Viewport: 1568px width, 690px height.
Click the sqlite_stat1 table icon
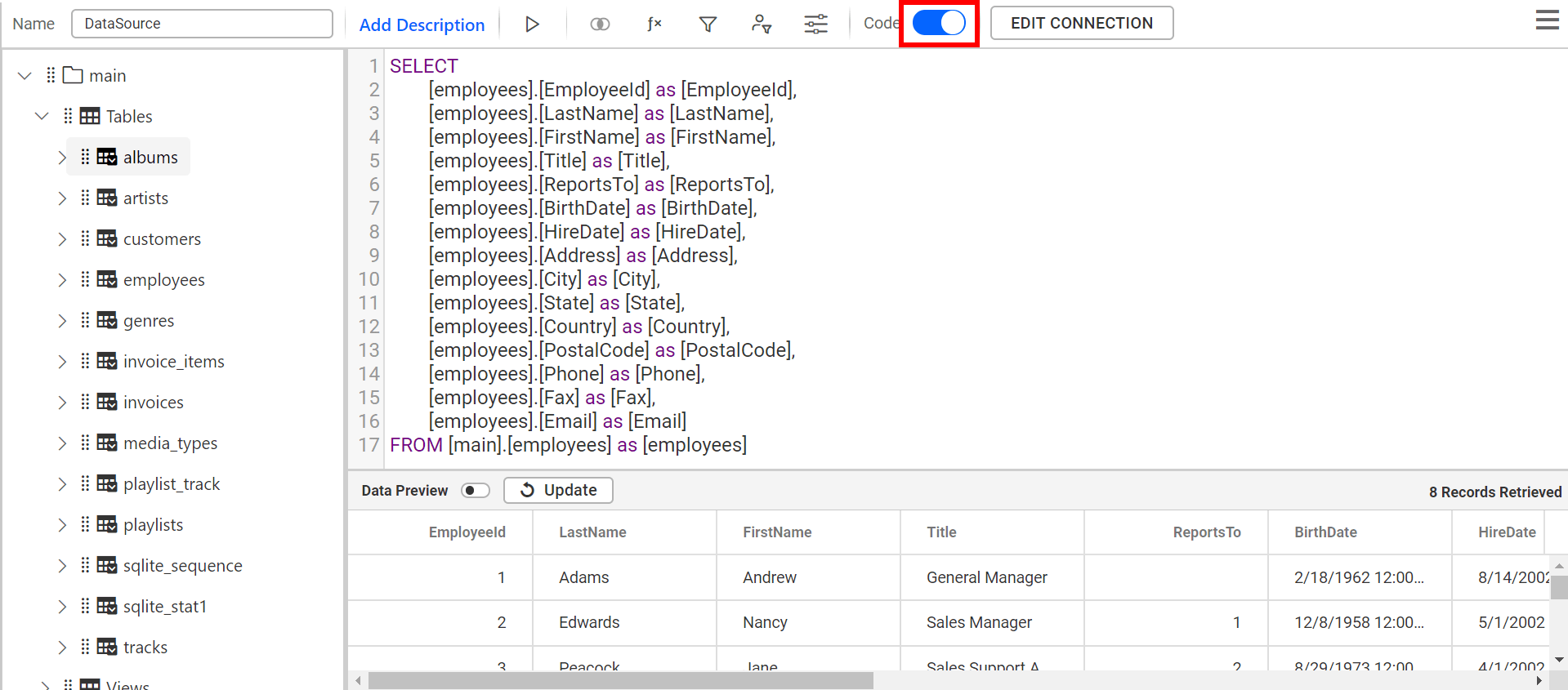tap(107, 606)
